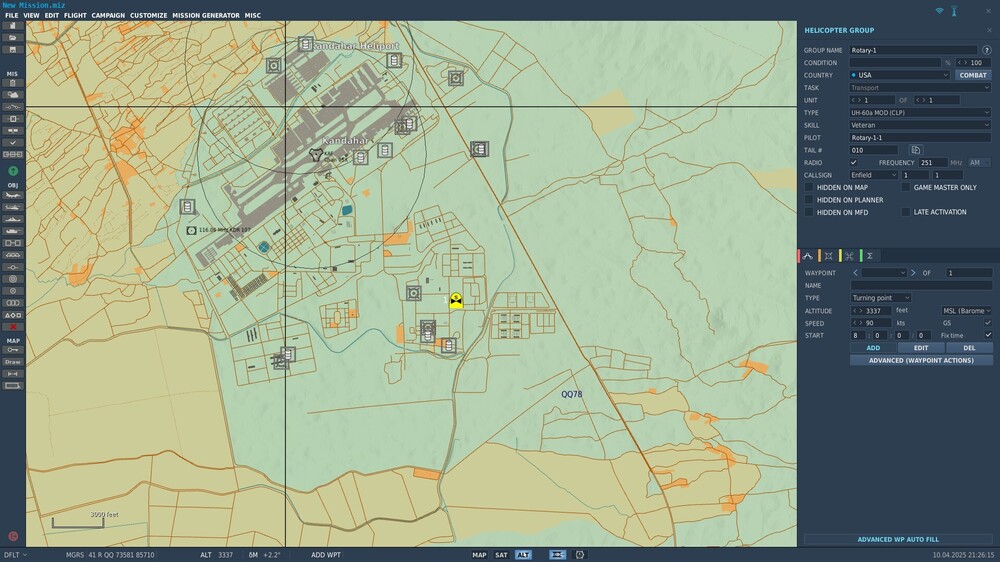The width and height of the screenshot is (1000, 562).
Task: Open the mission checkmark options icon
Action: (12, 142)
